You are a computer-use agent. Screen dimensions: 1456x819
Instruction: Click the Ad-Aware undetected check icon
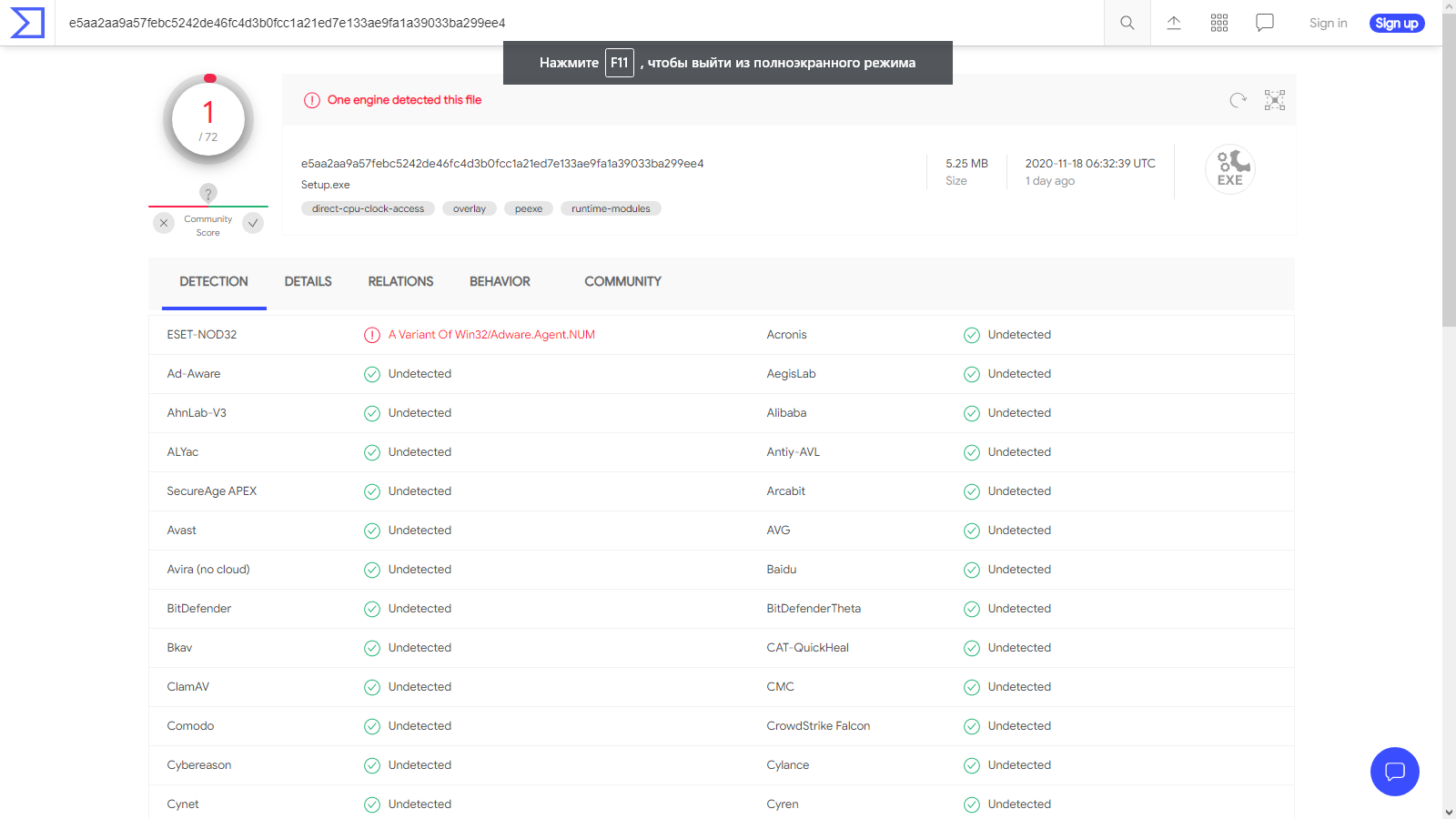(372, 374)
